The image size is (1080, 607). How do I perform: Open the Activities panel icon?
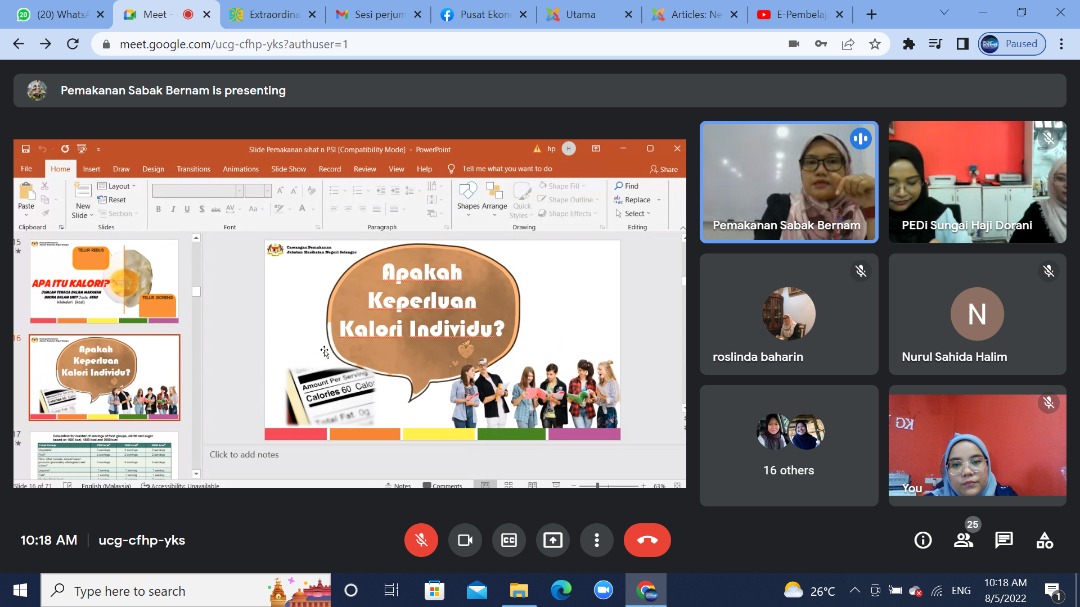coord(1045,540)
